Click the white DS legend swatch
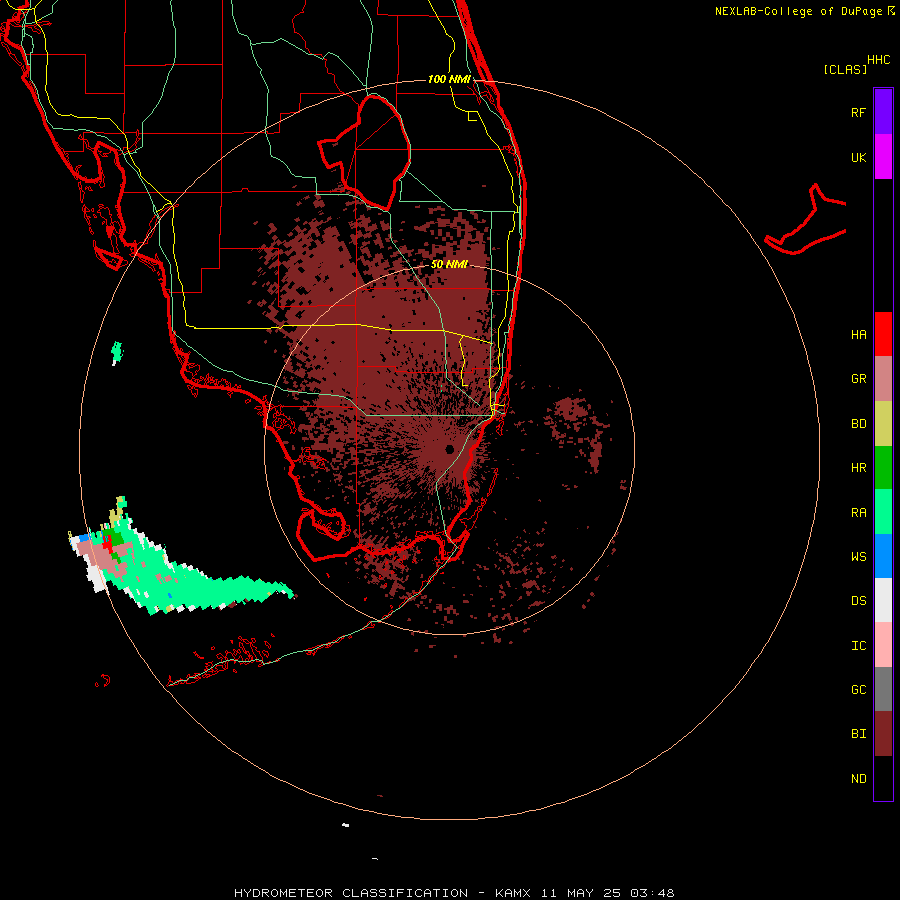Screen dimensions: 900x900 click(x=883, y=600)
